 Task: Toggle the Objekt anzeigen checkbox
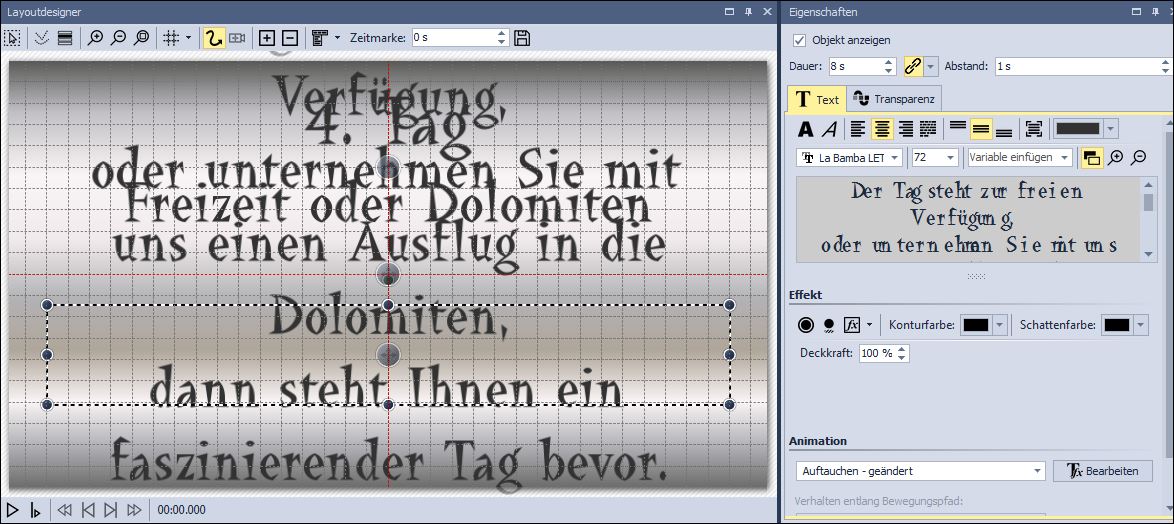pyautogui.click(x=799, y=40)
